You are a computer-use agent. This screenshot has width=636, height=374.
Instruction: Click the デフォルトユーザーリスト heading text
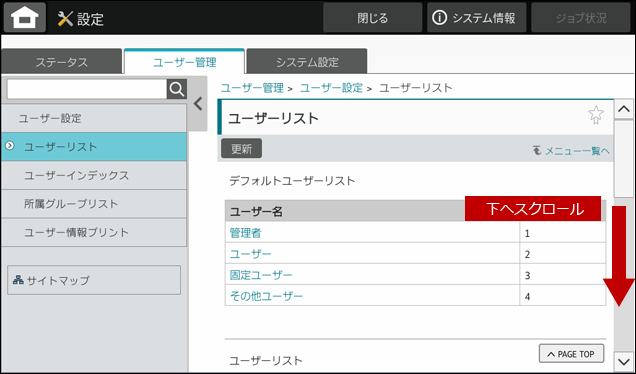pyautogui.click(x=292, y=181)
